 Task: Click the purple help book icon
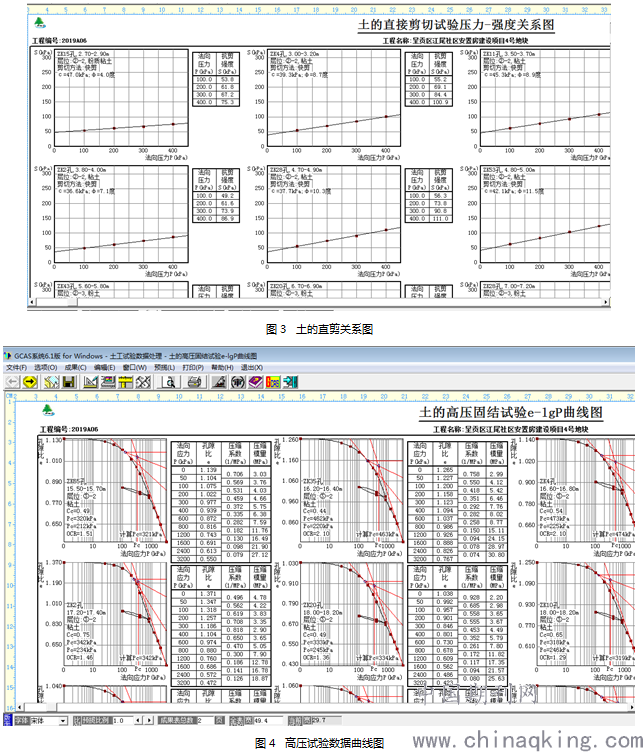tap(255, 382)
